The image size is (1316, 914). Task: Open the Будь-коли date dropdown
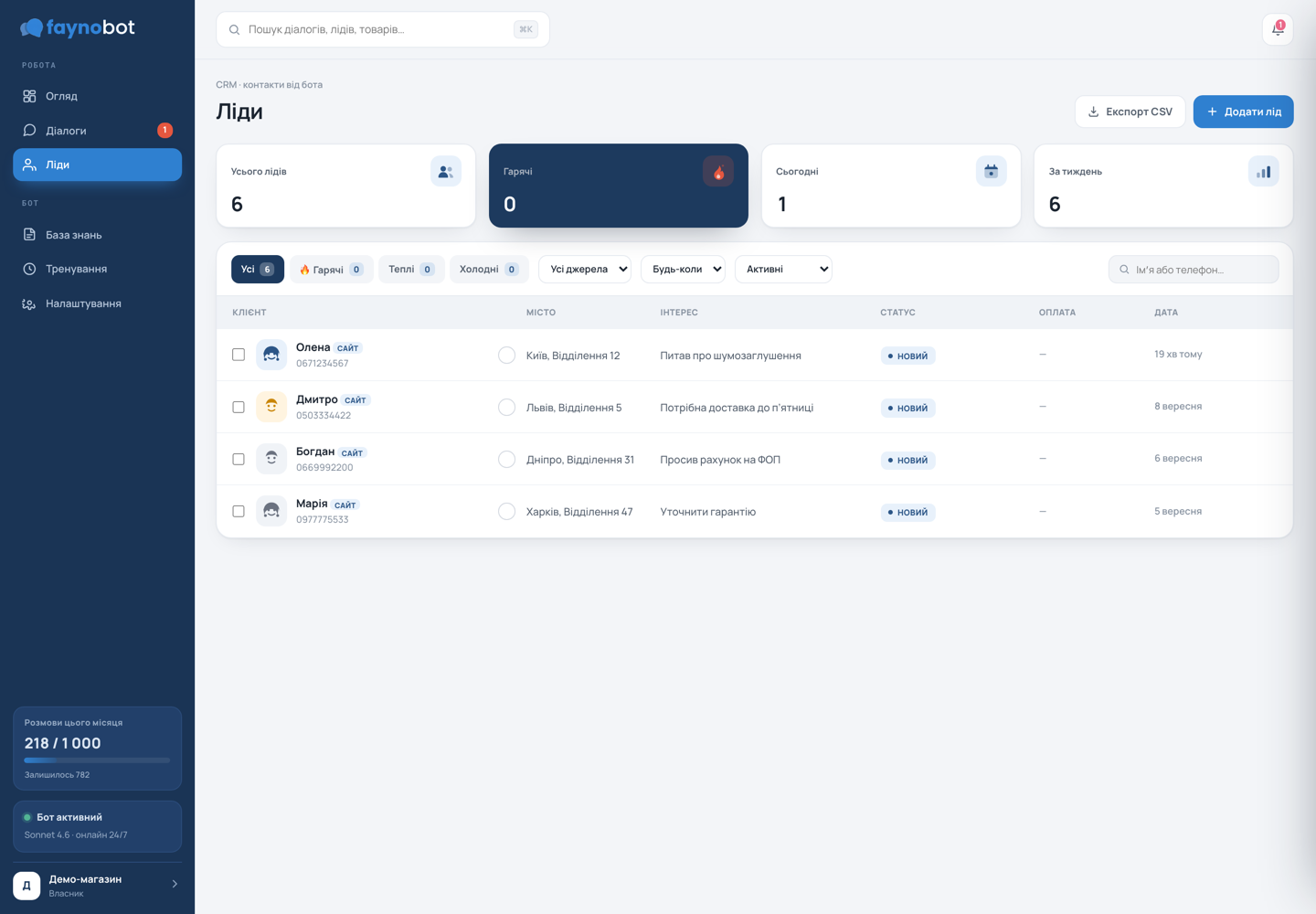(x=684, y=269)
